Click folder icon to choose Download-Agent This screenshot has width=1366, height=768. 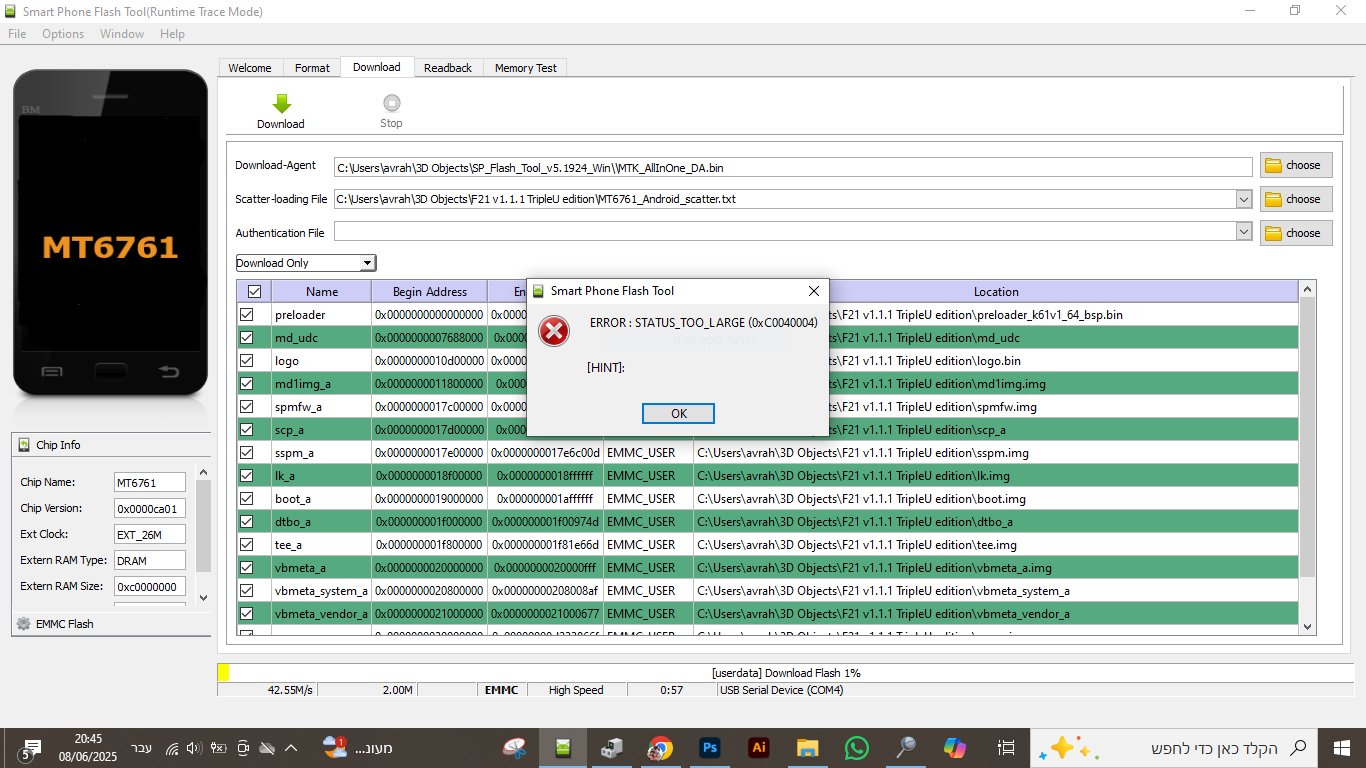tap(1273, 166)
